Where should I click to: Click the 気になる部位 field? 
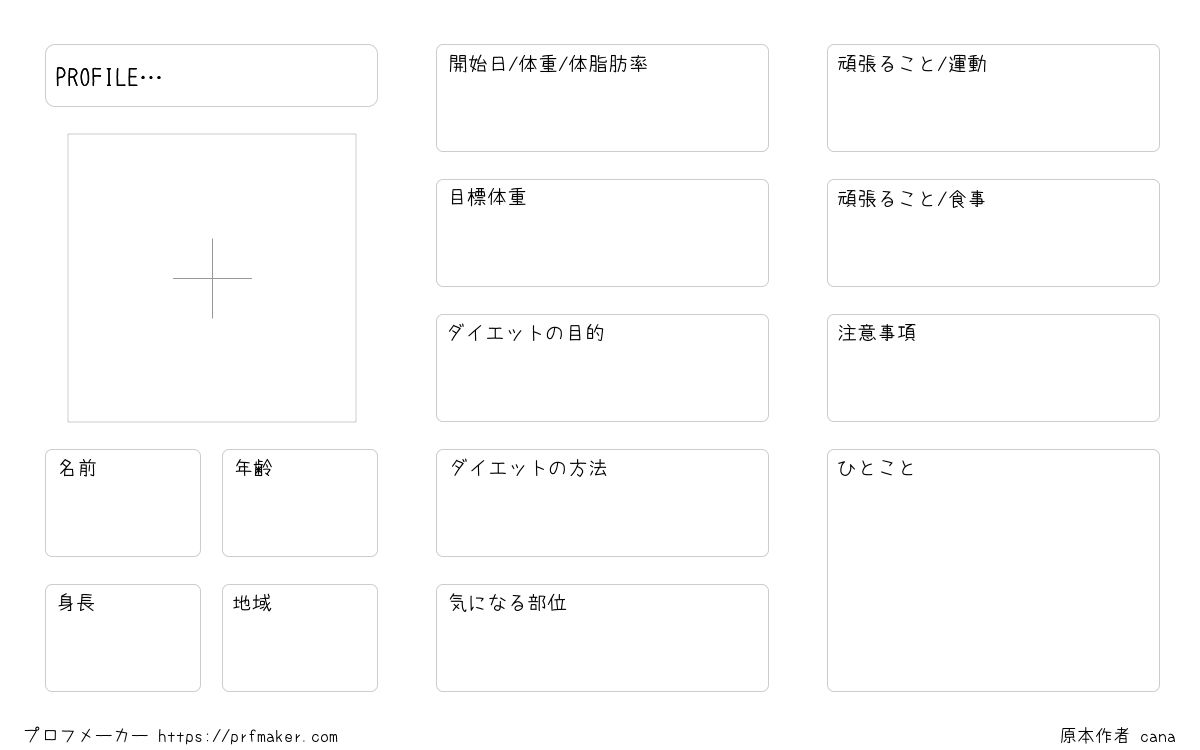coord(602,638)
